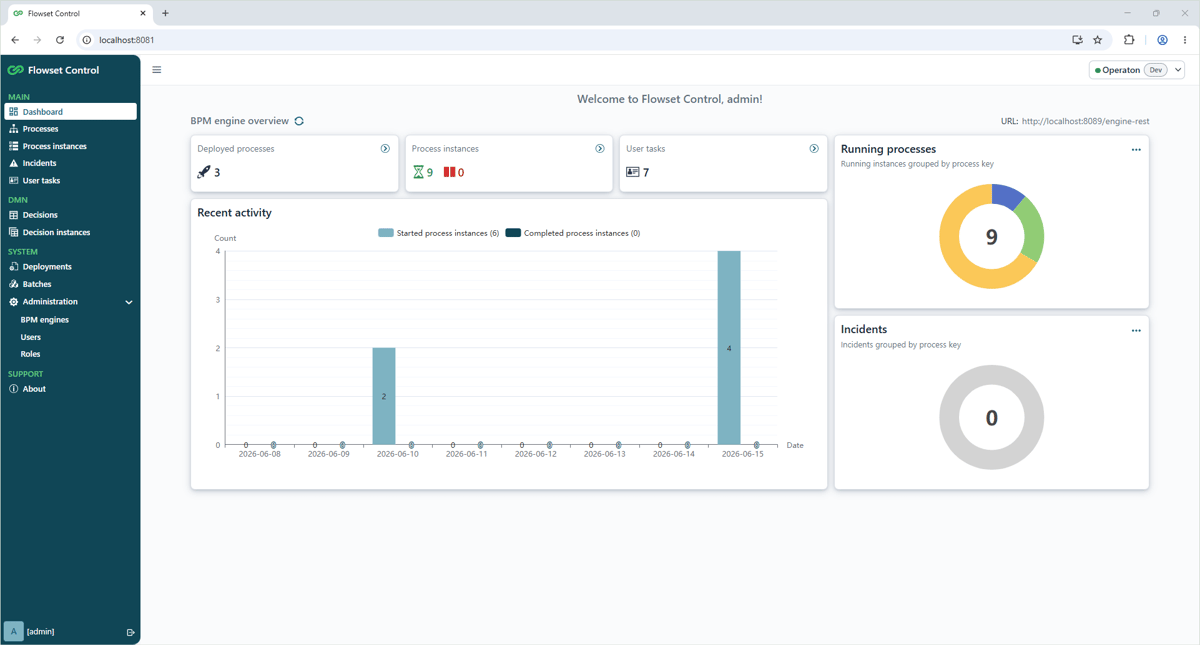The width and height of the screenshot is (1200, 645).
Task: Click the Administration gear icon
Action: 13,302
